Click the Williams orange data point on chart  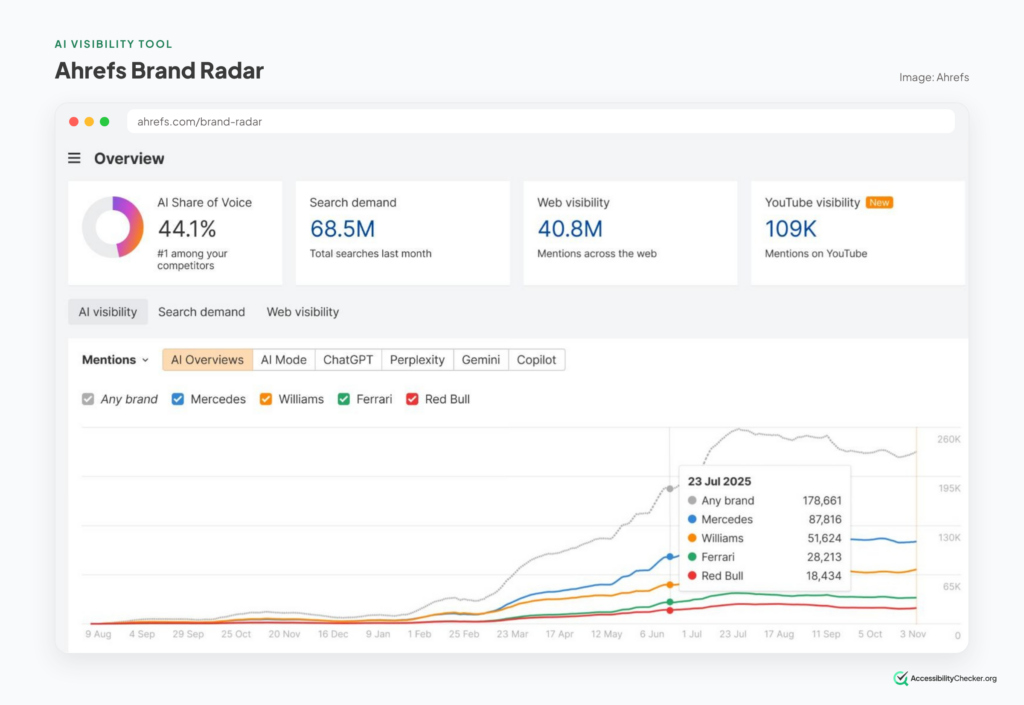(669, 585)
